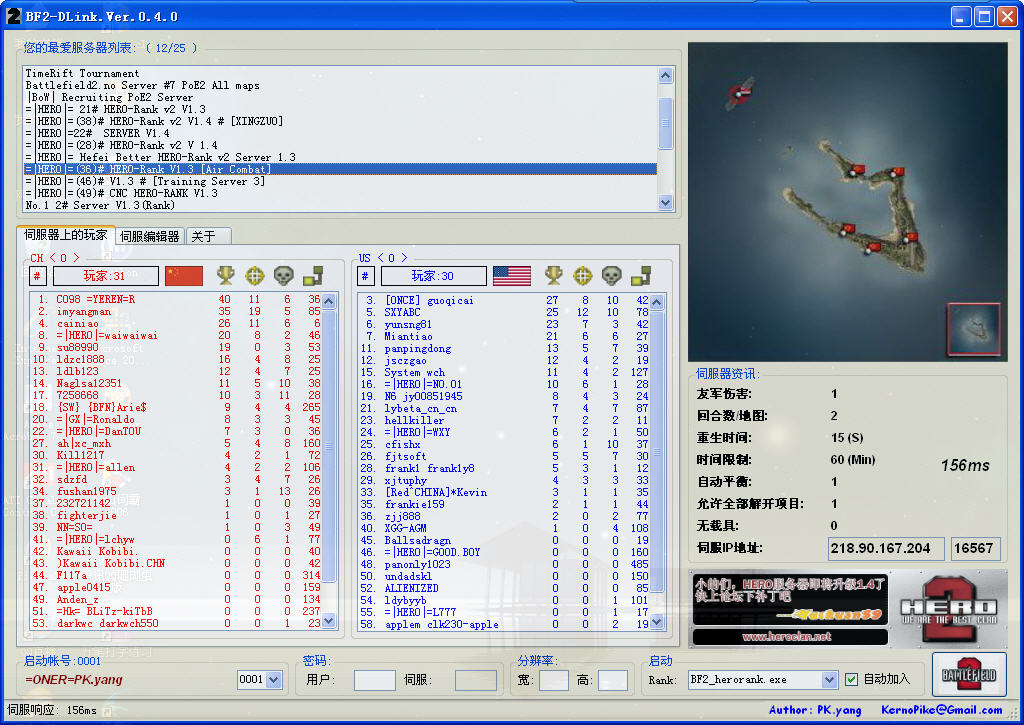The width and height of the screenshot is (1024, 725).
Task: Select the (49)# CNC HERO-RANK V1.3 server
Action: (340, 193)
